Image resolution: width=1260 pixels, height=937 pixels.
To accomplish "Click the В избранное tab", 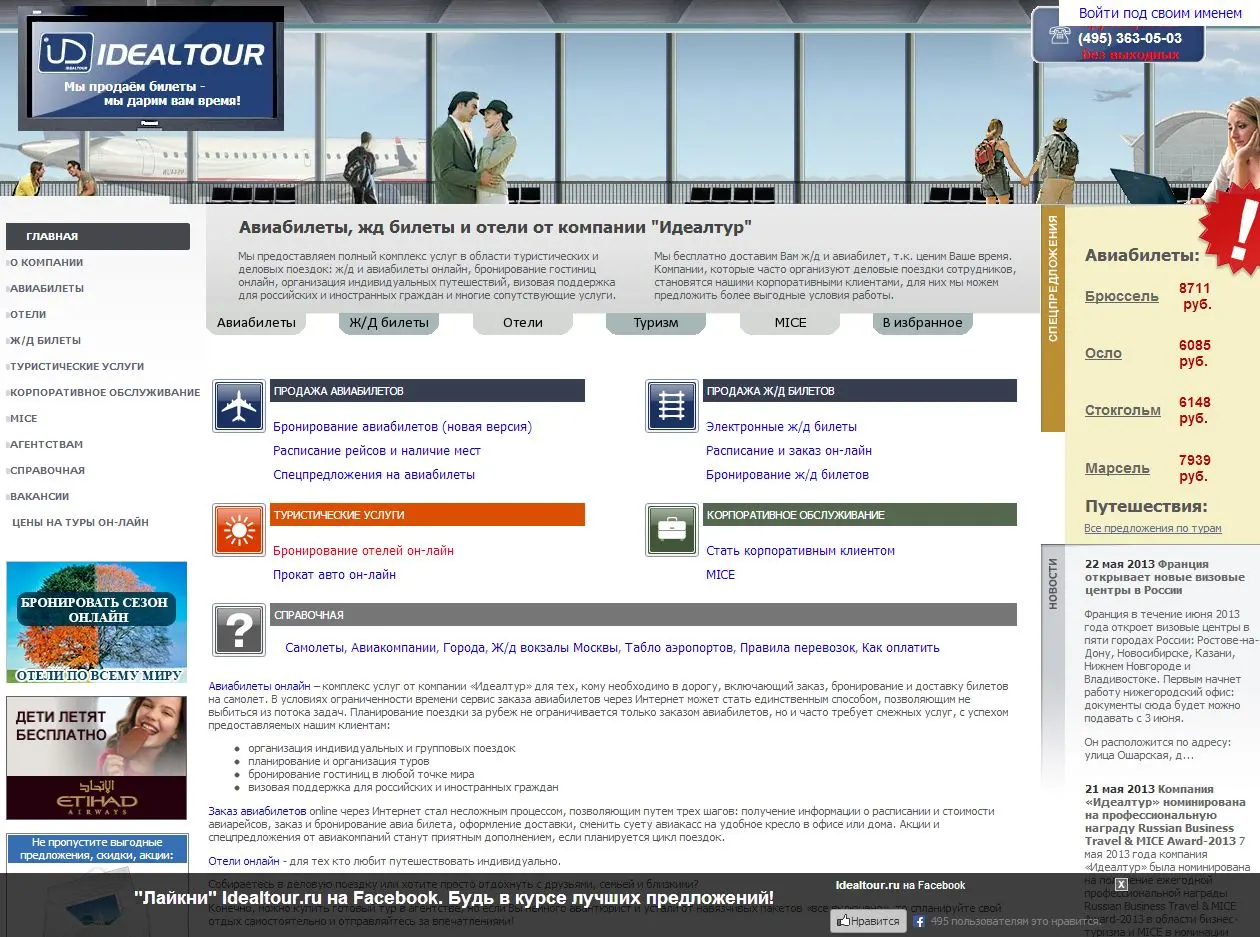I will pos(922,322).
